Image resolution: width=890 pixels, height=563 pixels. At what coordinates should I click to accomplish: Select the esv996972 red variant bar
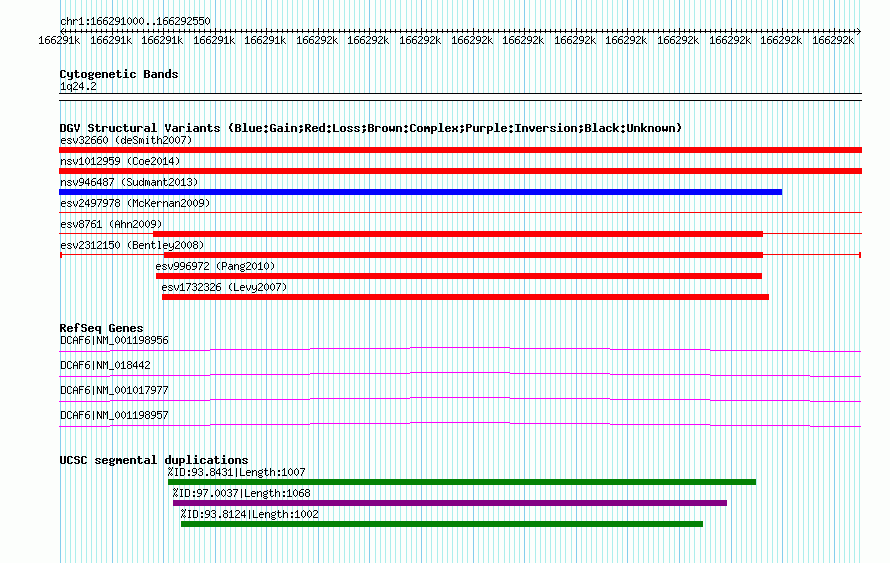[x=459, y=276]
